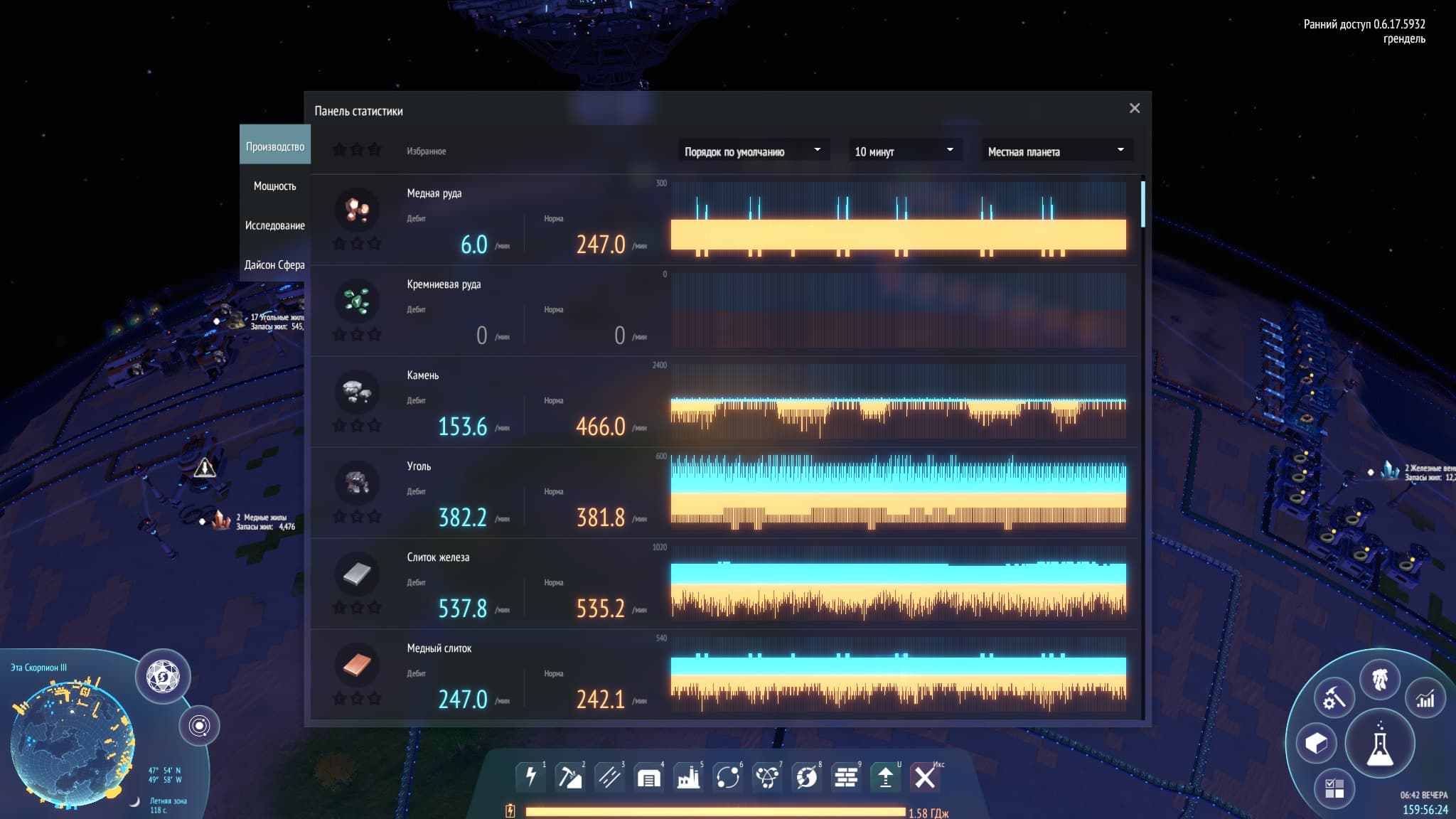Open the Dyson sphere build category icon
Viewport: 1456px width, 819px height.
pyautogui.click(x=806, y=777)
